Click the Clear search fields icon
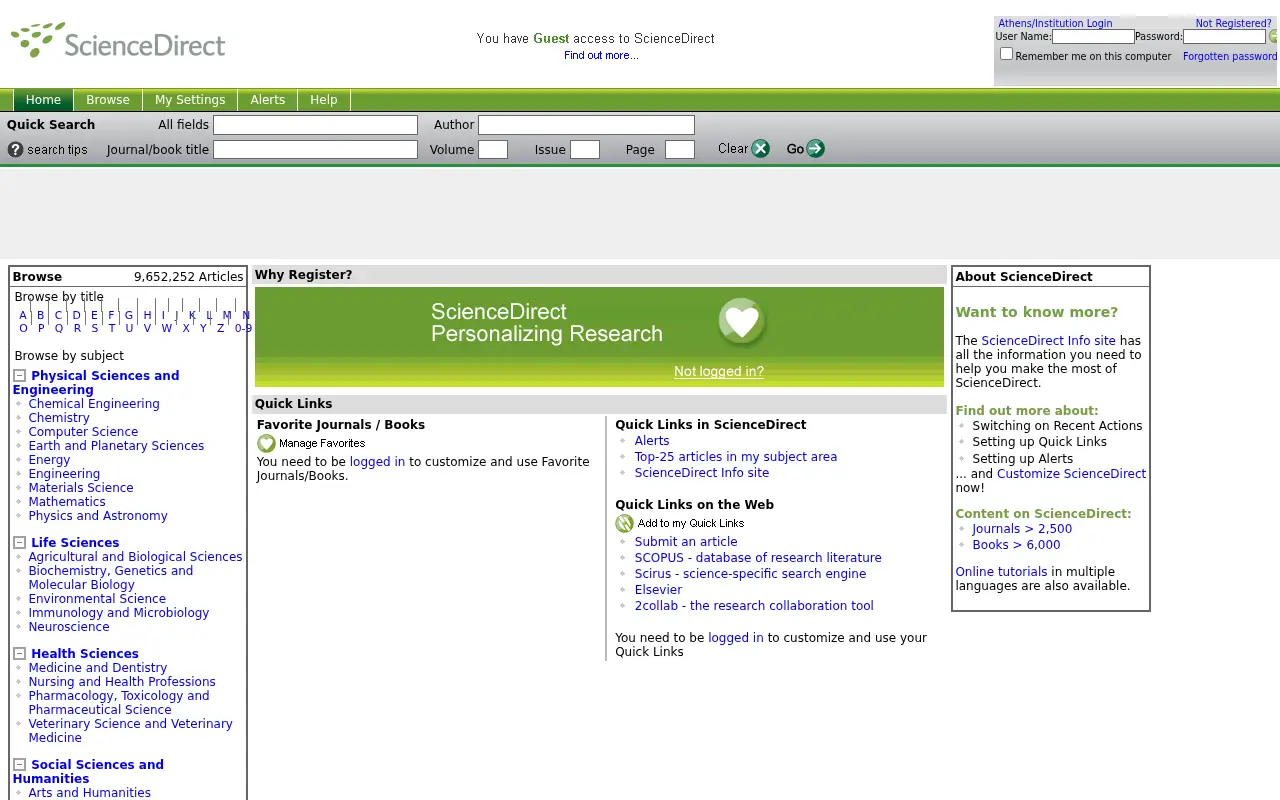 point(761,149)
